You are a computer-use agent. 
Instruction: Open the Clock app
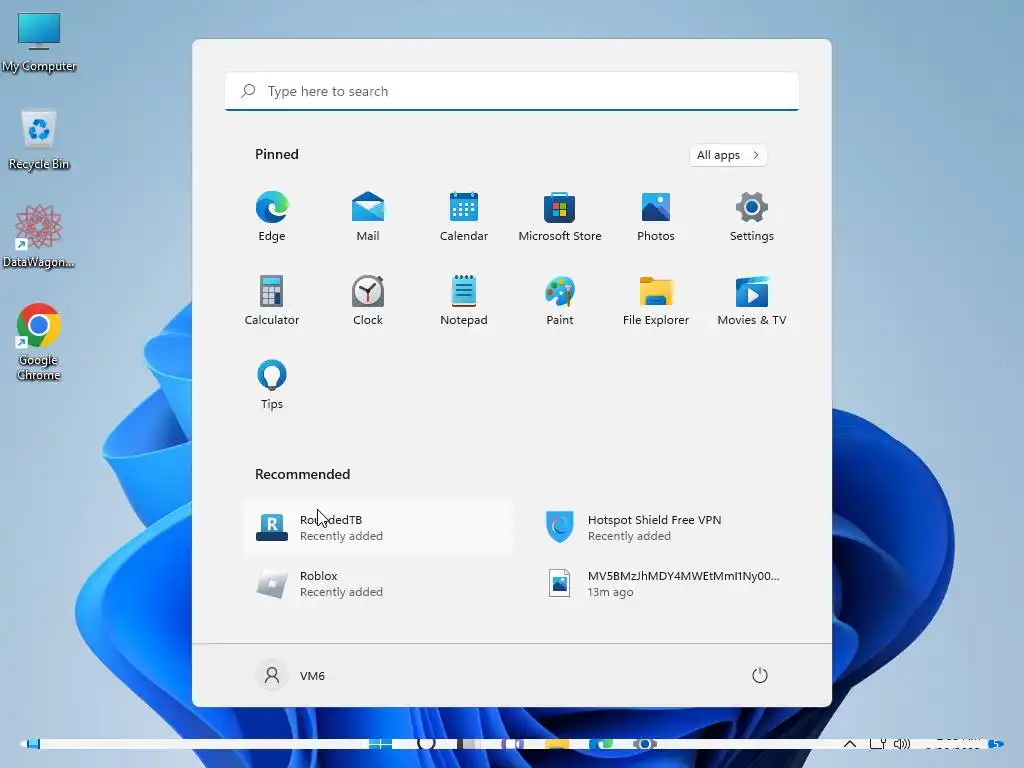pyautogui.click(x=368, y=300)
